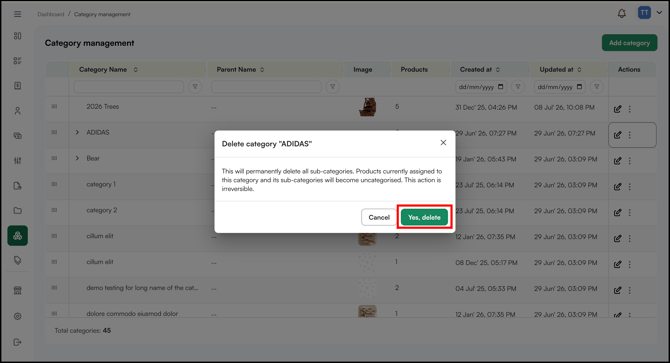Viewport: 670px width, 363px height.
Task: Expand the ADIDAS category row
Action: pyautogui.click(x=77, y=132)
